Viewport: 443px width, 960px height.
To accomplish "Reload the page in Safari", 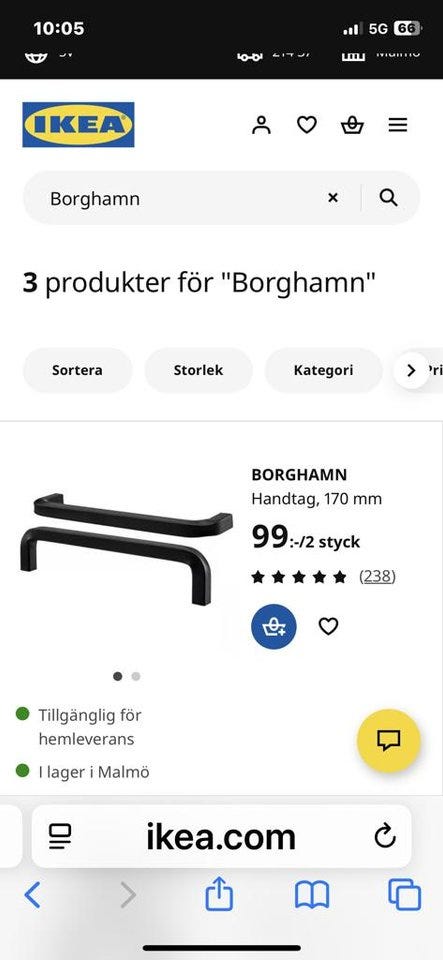I will click(385, 836).
